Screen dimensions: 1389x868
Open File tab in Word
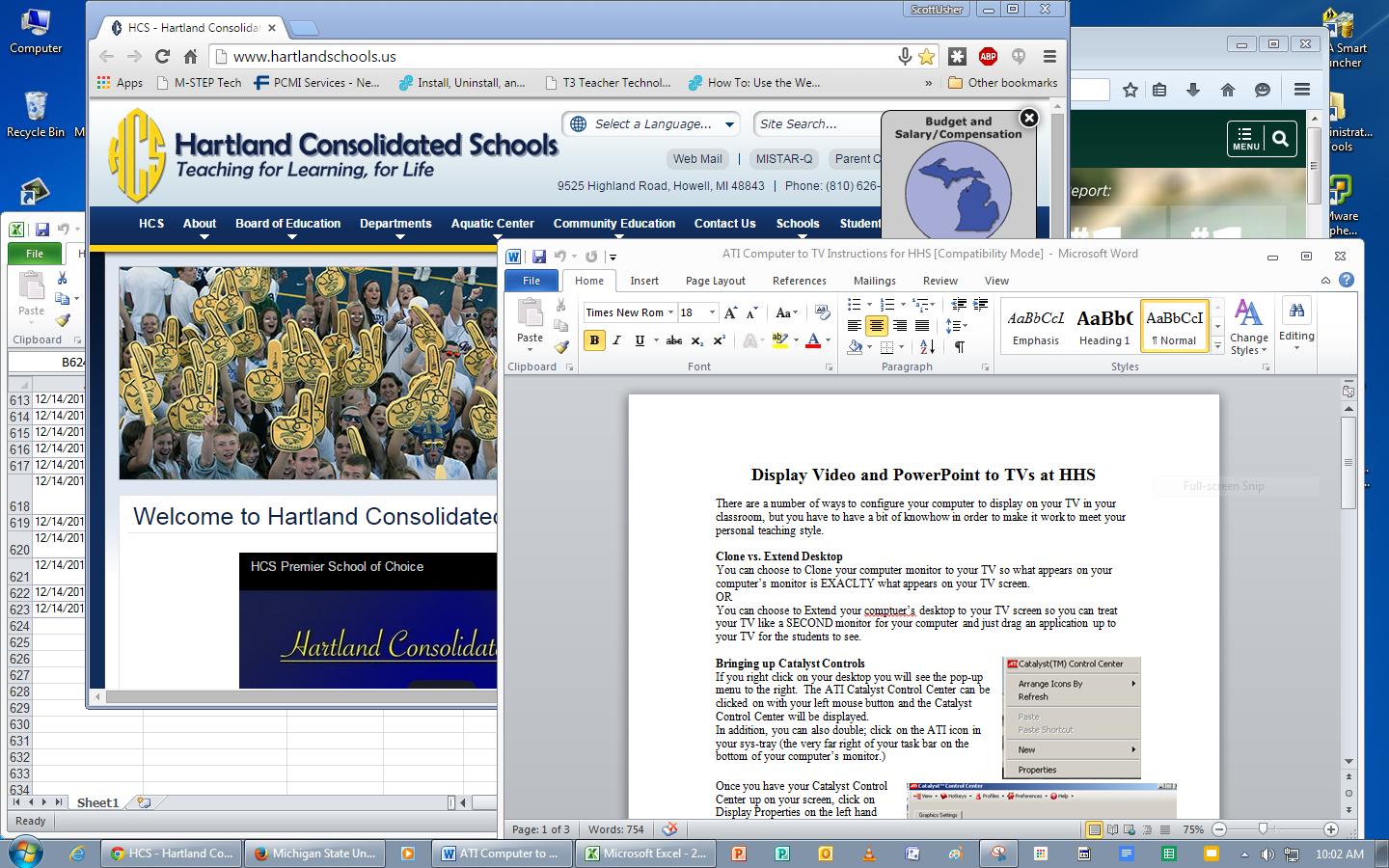pos(531,281)
